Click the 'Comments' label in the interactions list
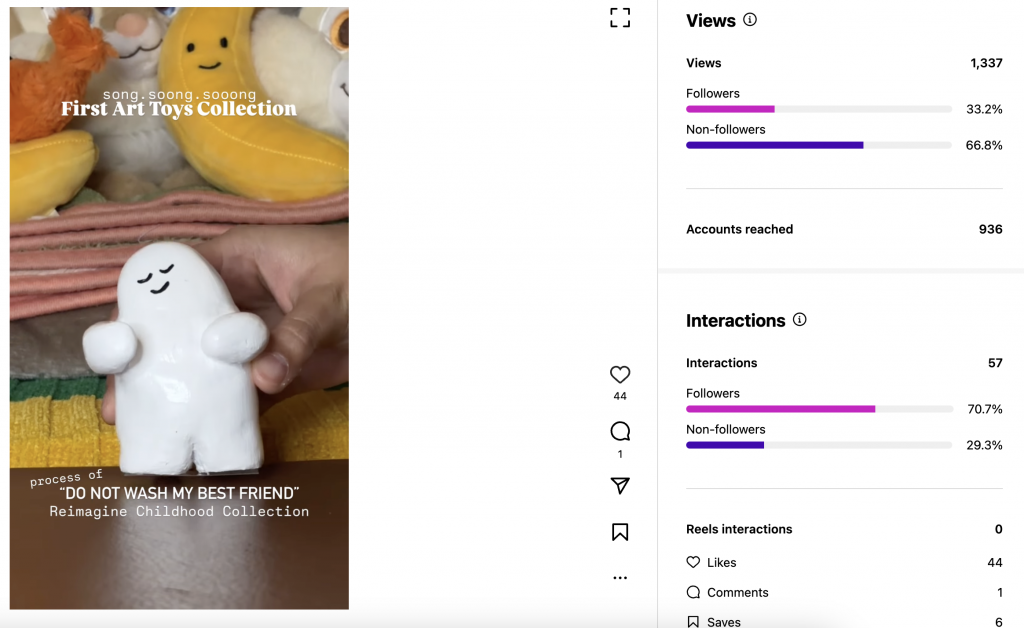Screen dimensions: 1024x628 click(738, 592)
